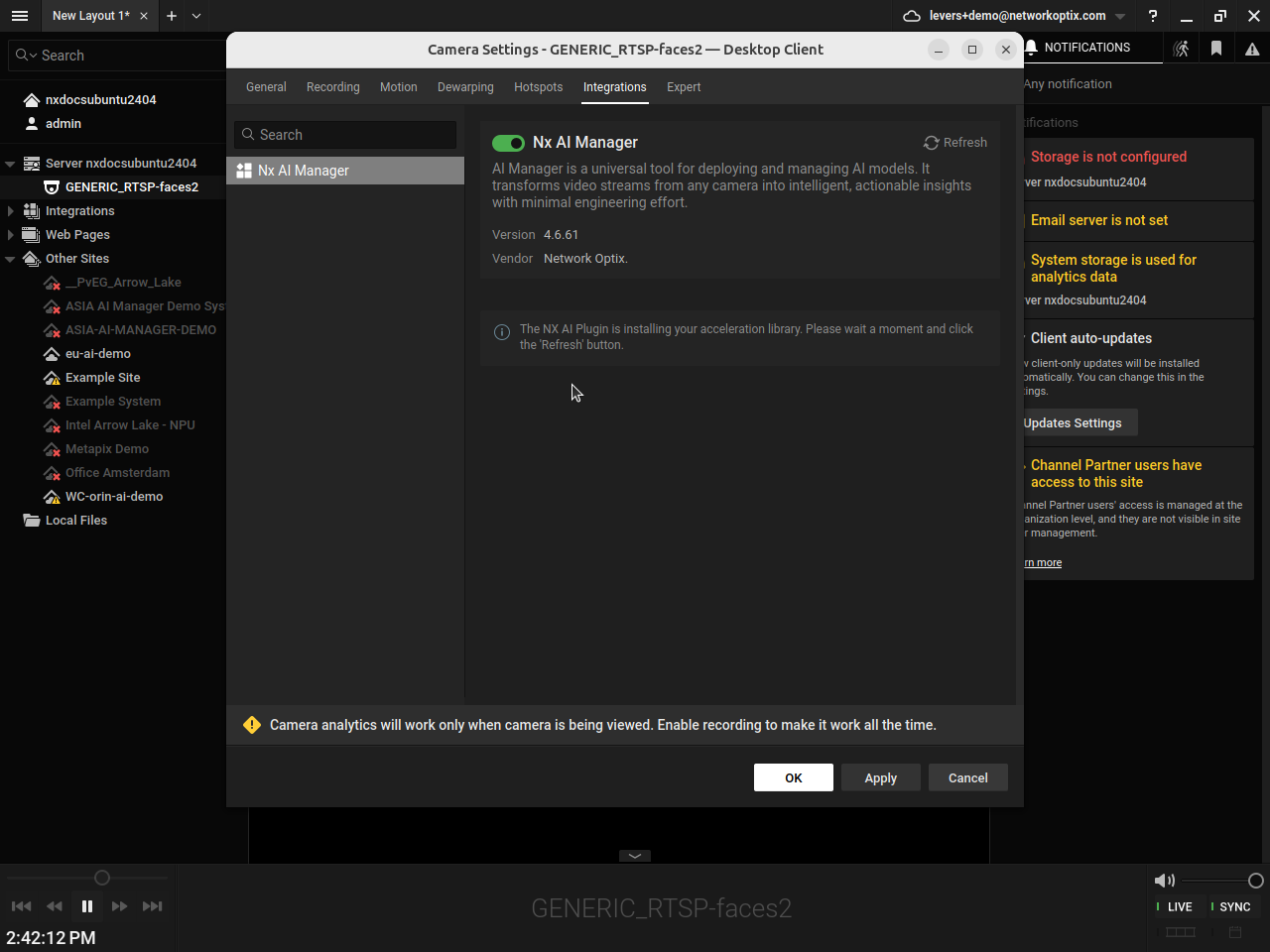Switch to the Recording tab
The width and height of the screenshot is (1270, 952).
[x=333, y=87]
